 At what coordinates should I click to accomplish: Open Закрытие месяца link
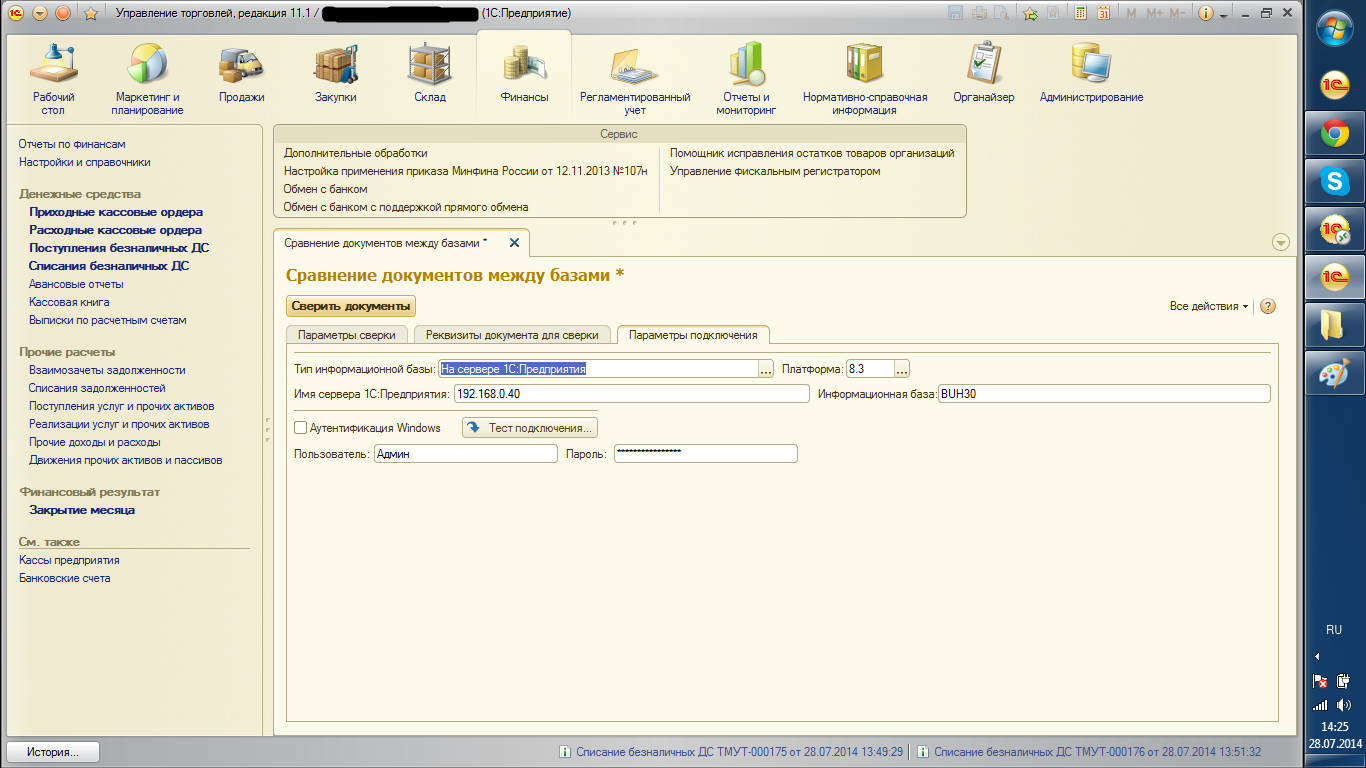82,510
